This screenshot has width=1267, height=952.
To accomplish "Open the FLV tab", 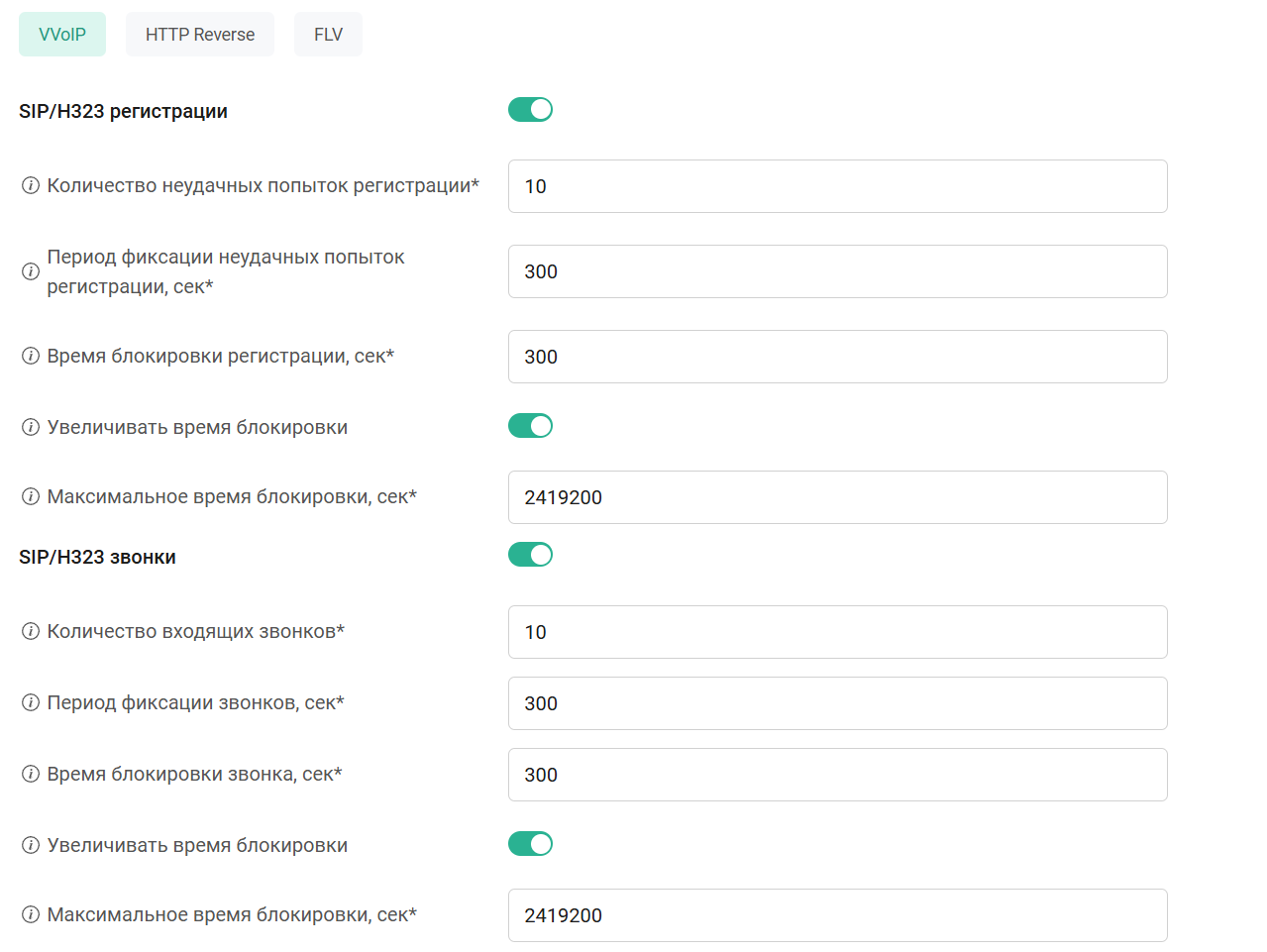I will [x=328, y=35].
